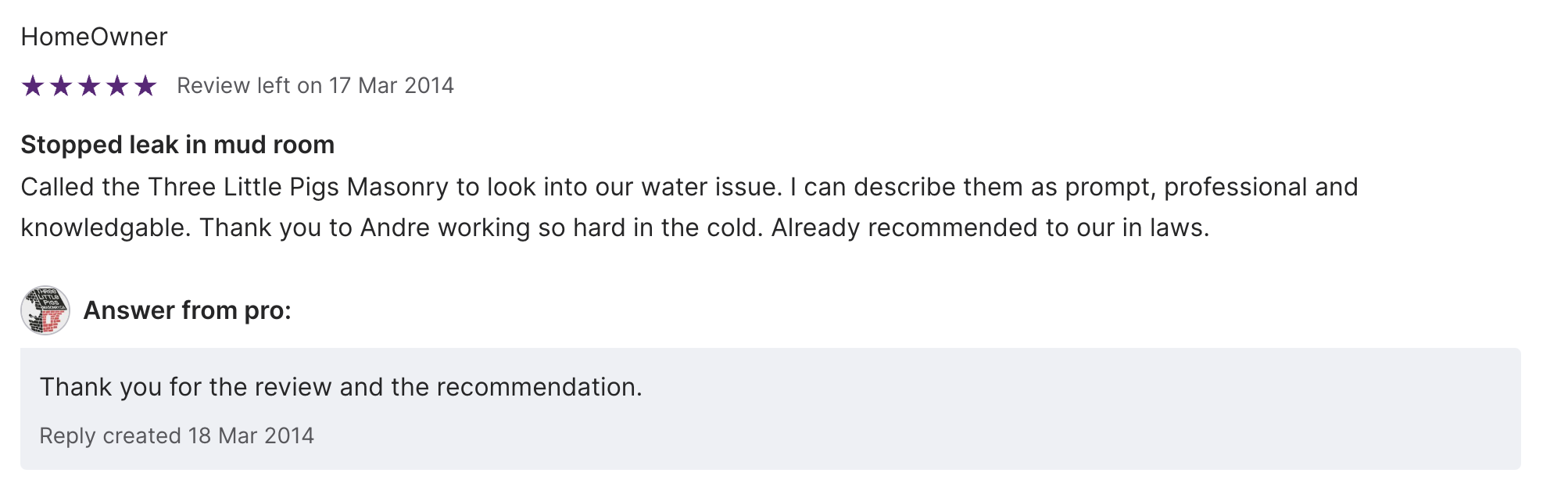Click the "17 Mar 2014" review date
Screen dimensions: 1568x480
click(x=391, y=85)
